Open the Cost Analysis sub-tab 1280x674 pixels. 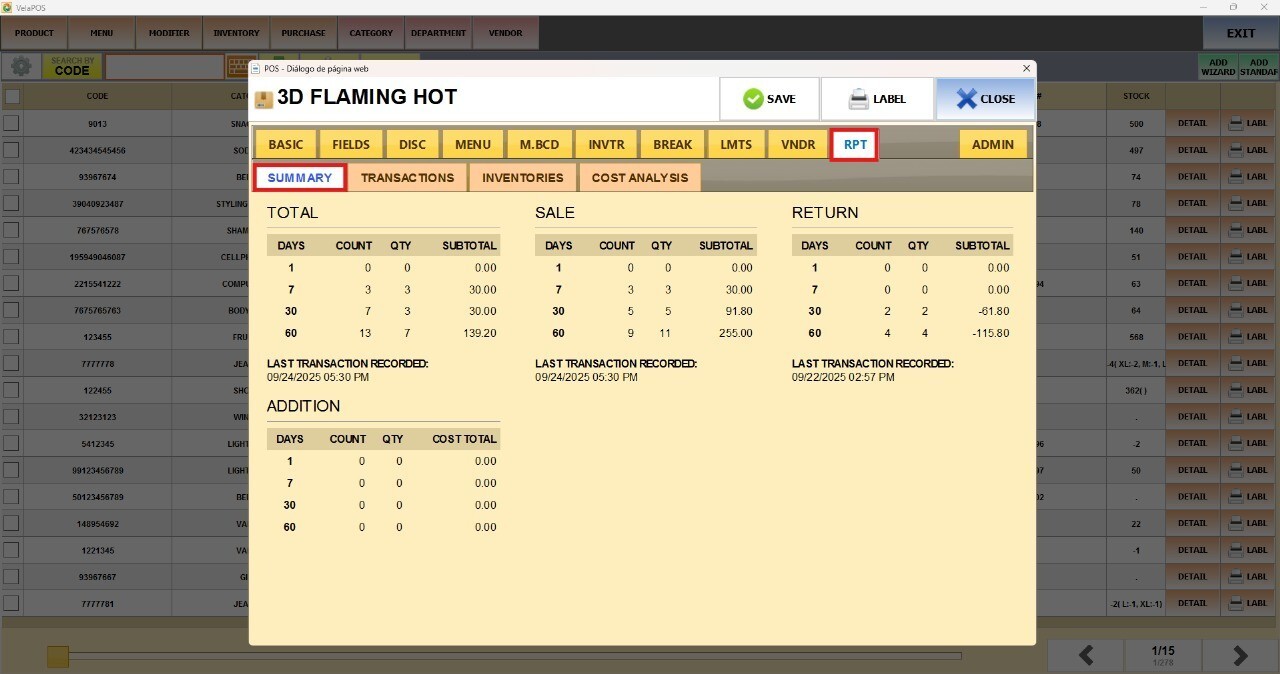coord(640,178)
